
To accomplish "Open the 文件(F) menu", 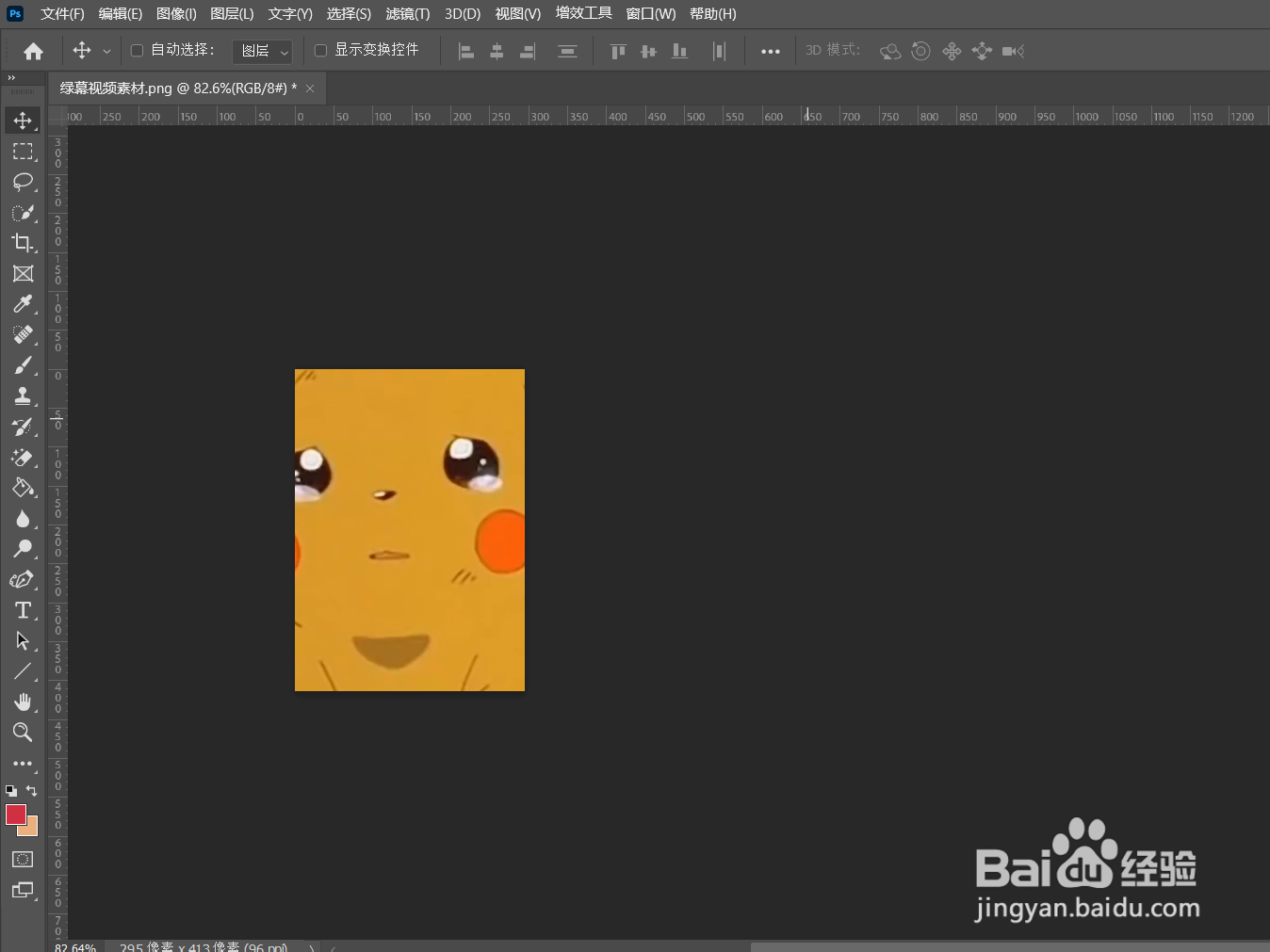I will click(x=62, y=13).
